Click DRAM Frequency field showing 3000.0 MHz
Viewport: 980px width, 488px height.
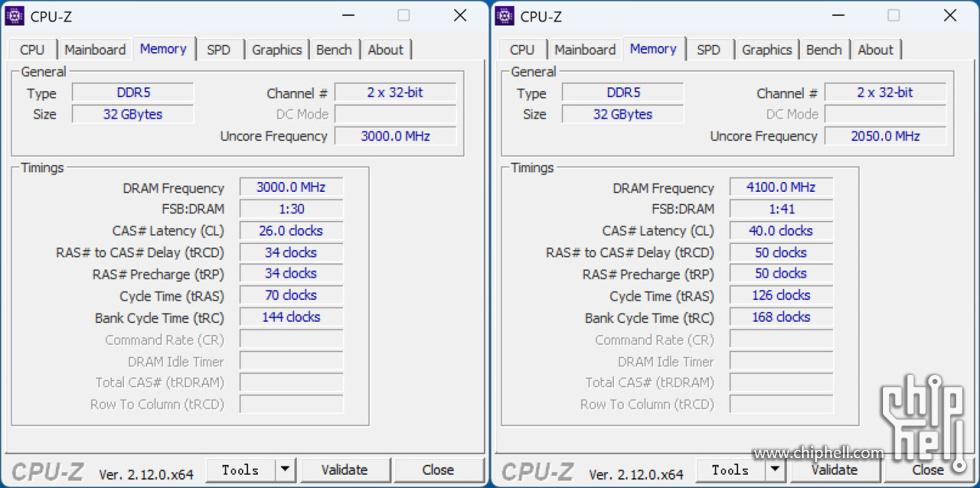pos(291,187)
